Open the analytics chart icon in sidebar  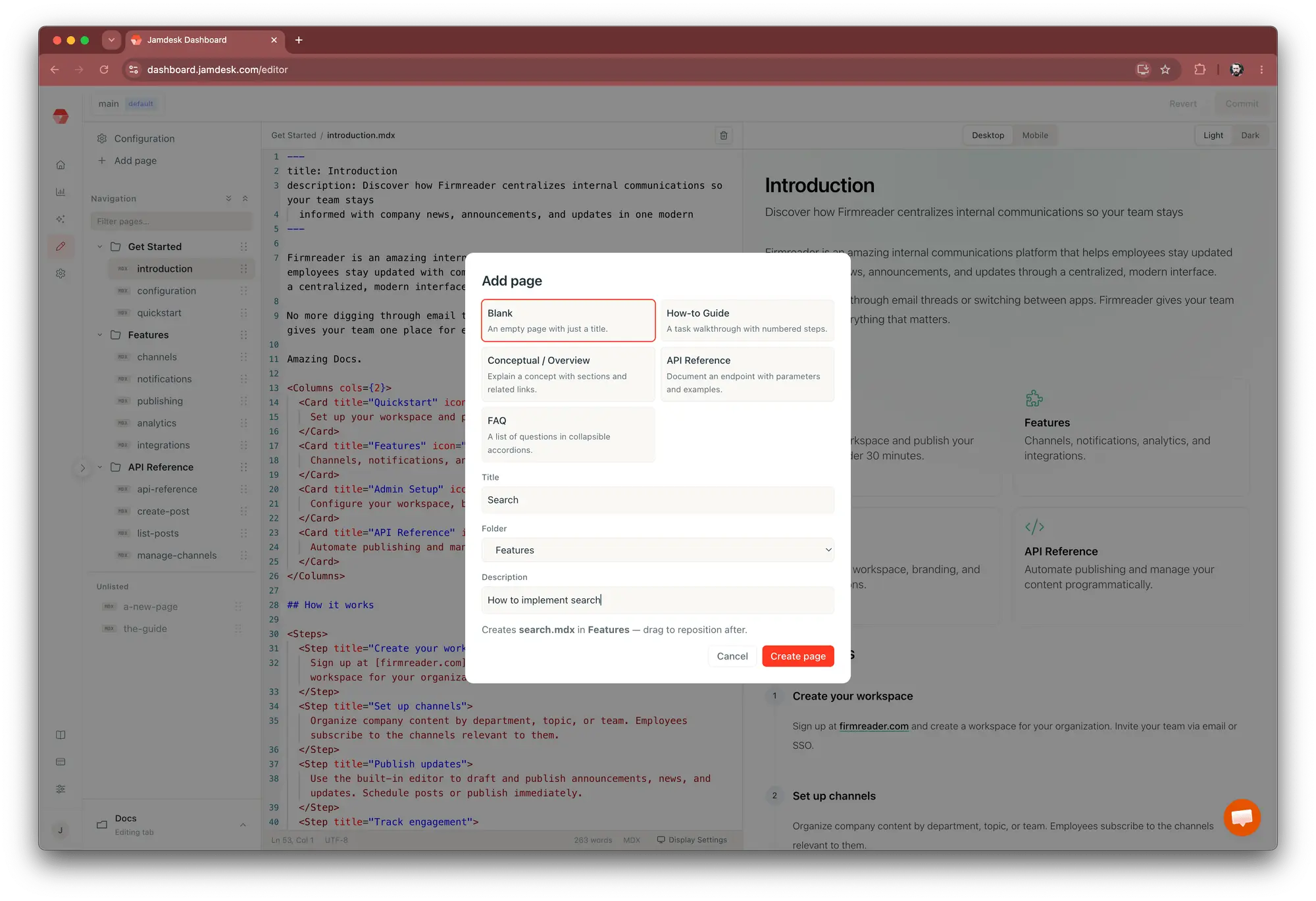click(x=61, y=192)
